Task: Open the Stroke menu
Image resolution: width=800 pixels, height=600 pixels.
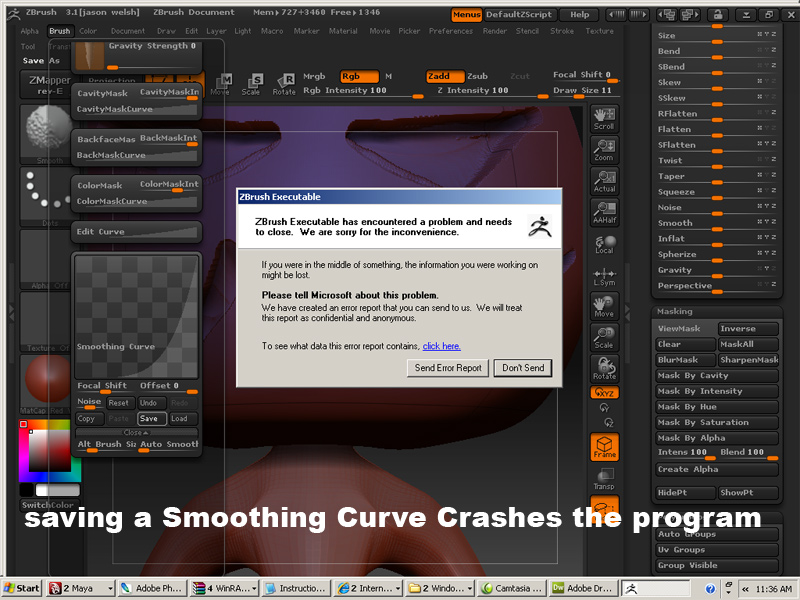Action: point(562,31)
